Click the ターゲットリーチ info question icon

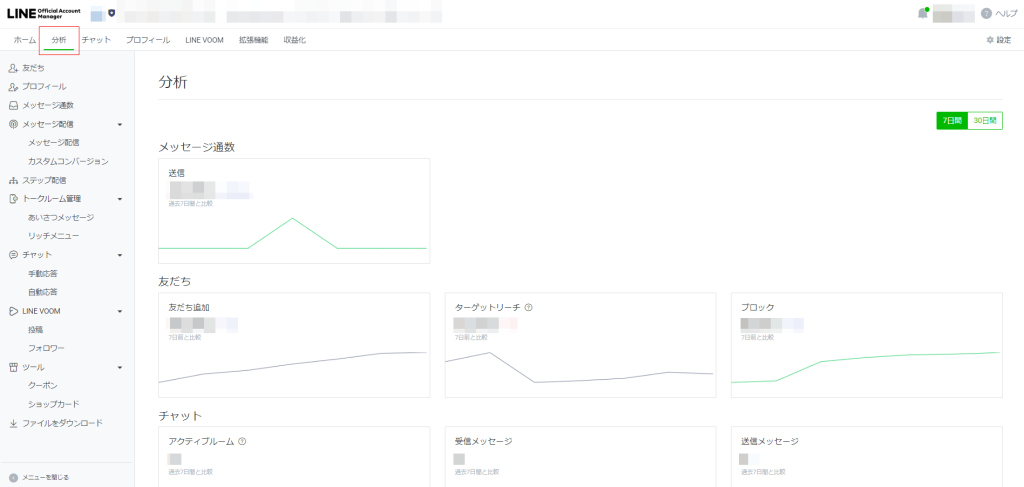528,307
